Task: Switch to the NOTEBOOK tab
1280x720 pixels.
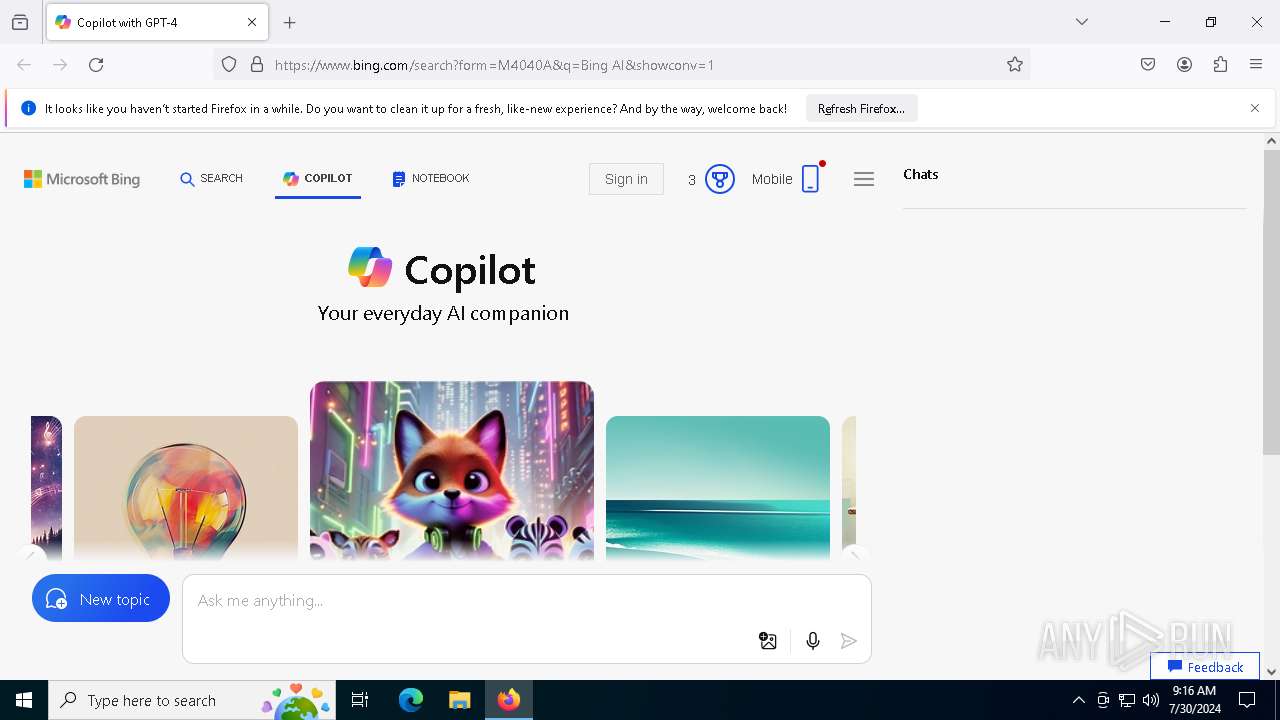Action: [x=431, y=178]
